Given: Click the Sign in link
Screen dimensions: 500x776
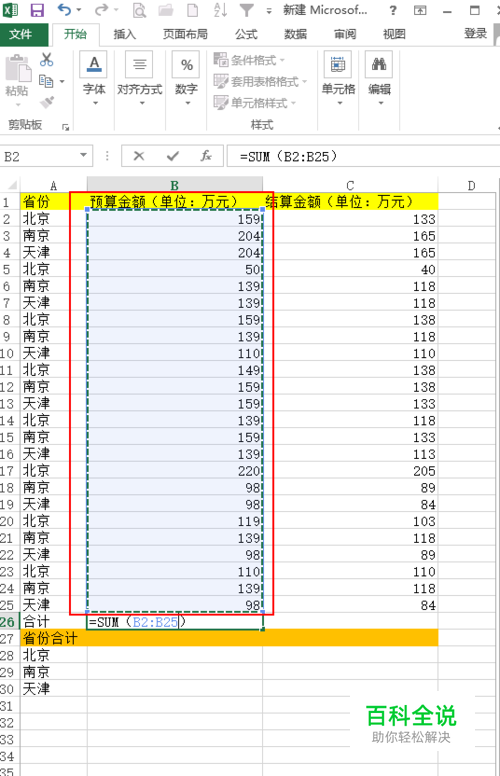Looking at the screenshot, I should coord(475,33).
